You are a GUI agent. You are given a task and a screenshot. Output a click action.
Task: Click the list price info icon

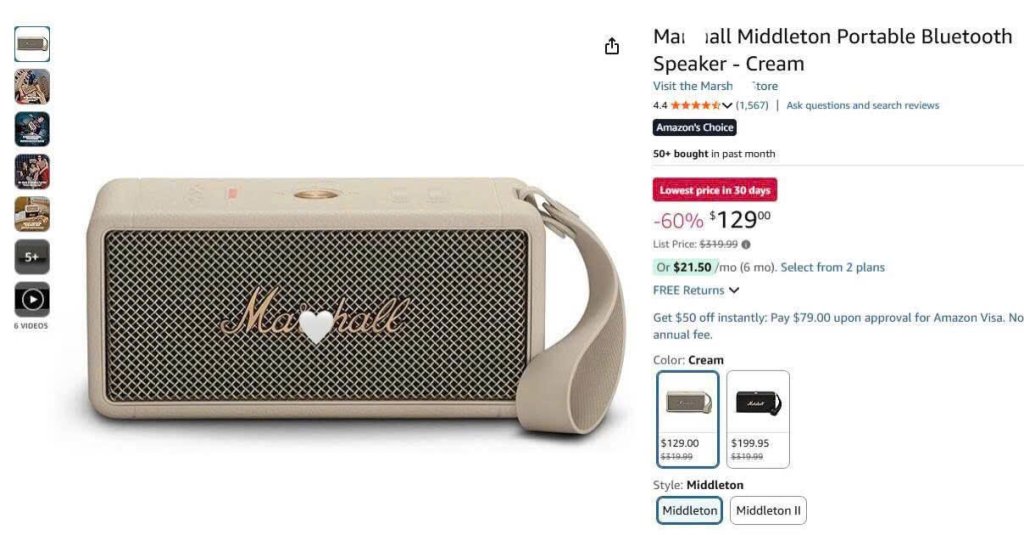coord(746,244)
